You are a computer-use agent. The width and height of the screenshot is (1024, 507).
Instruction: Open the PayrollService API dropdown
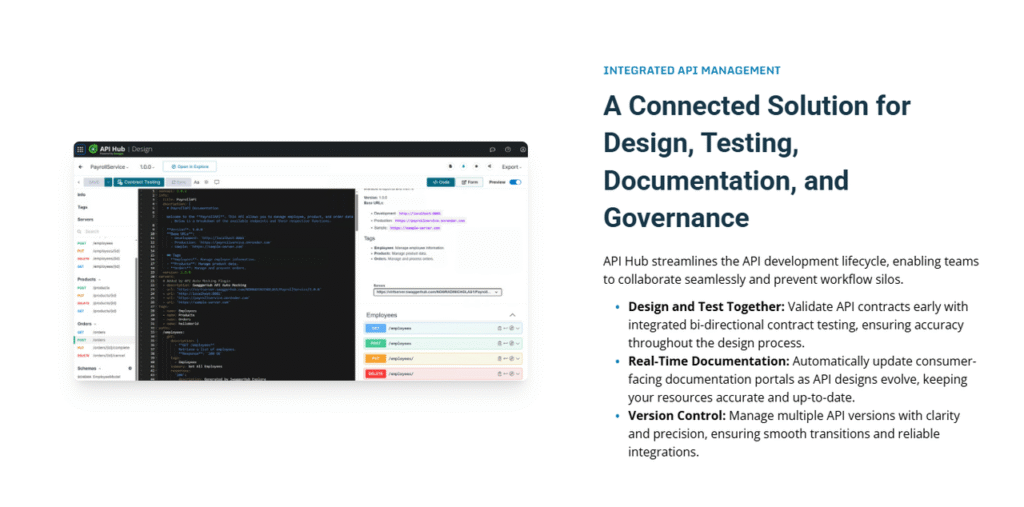click(110, 166)
